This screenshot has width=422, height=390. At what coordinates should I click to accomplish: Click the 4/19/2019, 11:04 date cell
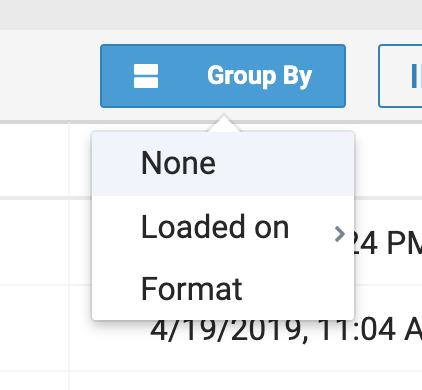[x=286, y=330]
